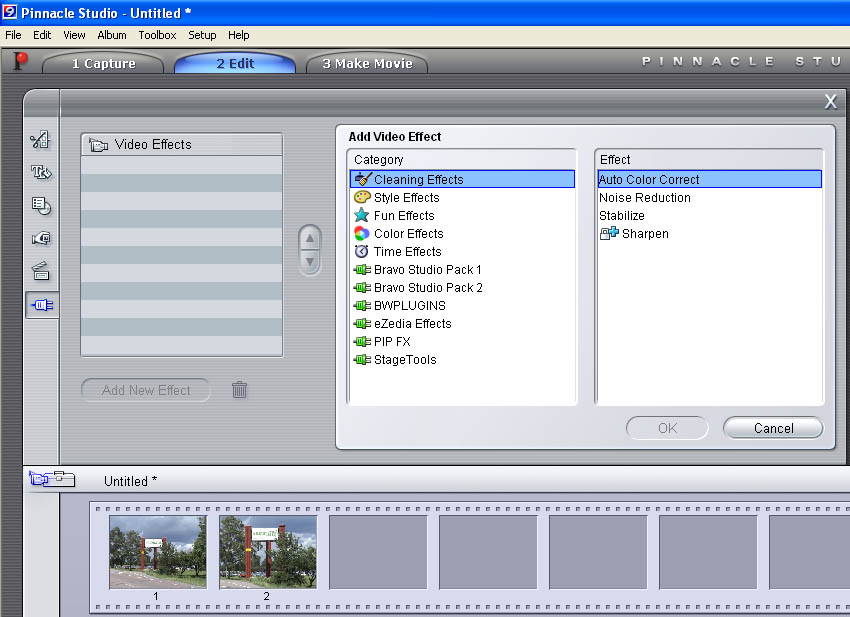Click the Pinnacle Studio title bar icon
This screenshot has height=617, width=850.
(10, 12)
